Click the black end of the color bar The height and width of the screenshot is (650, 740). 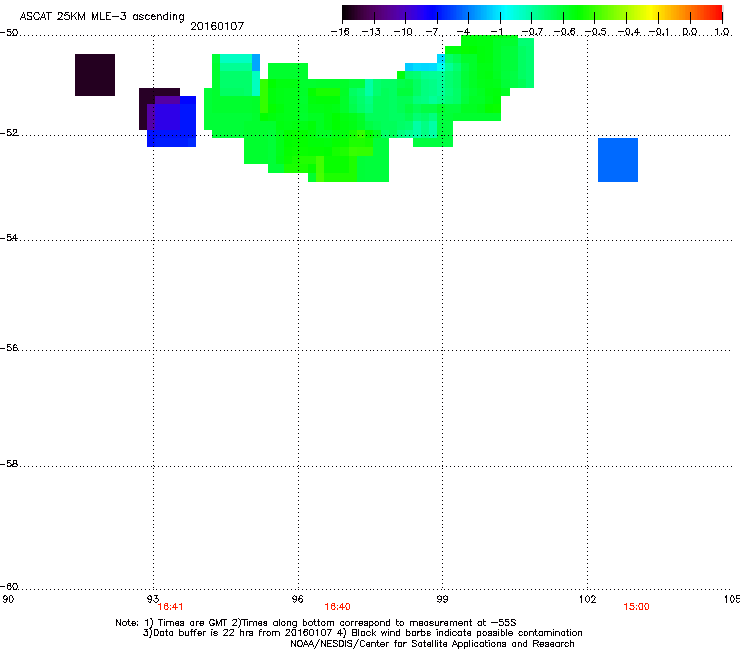click(x=352, y=12)
